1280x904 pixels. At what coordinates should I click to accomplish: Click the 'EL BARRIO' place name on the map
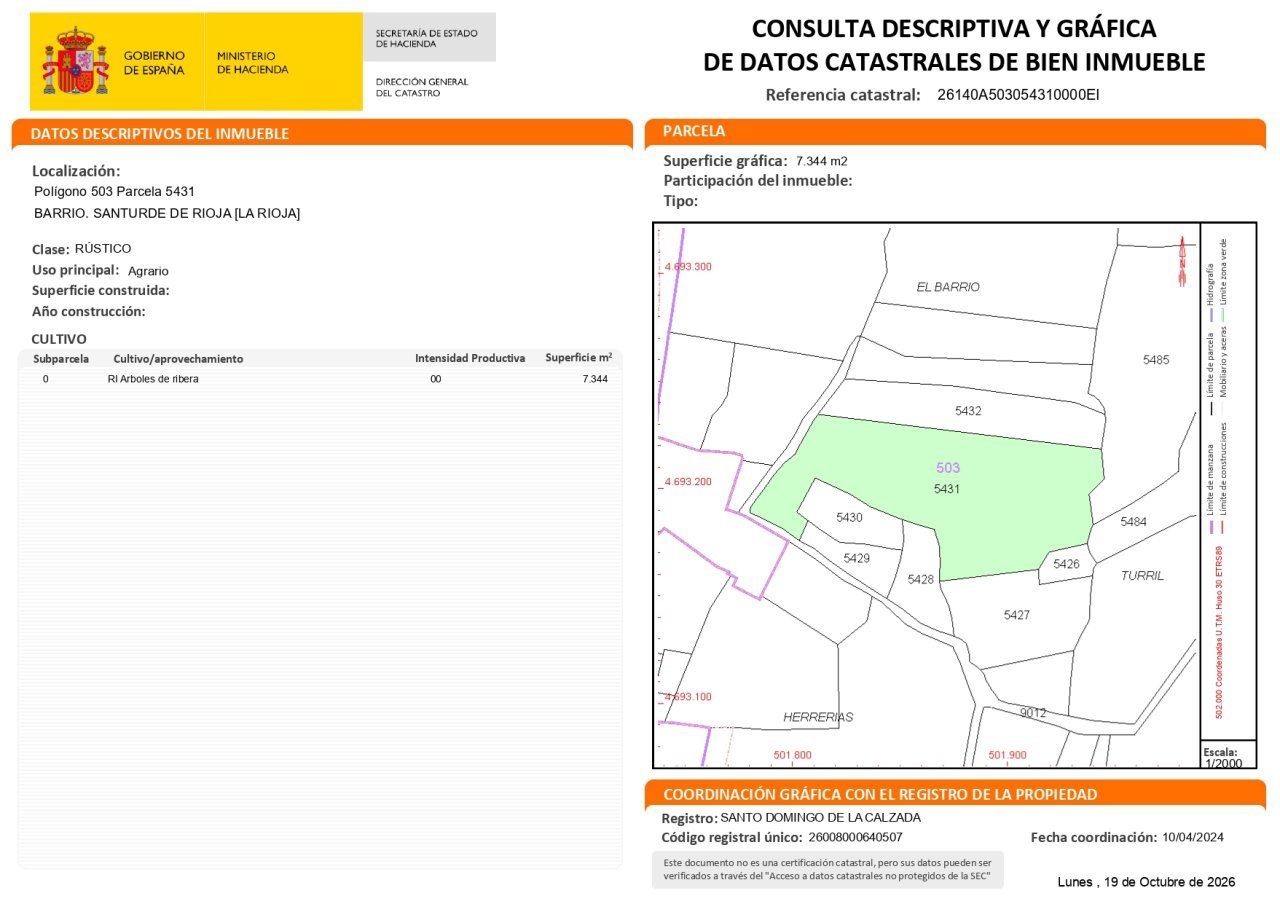(948, 287)
